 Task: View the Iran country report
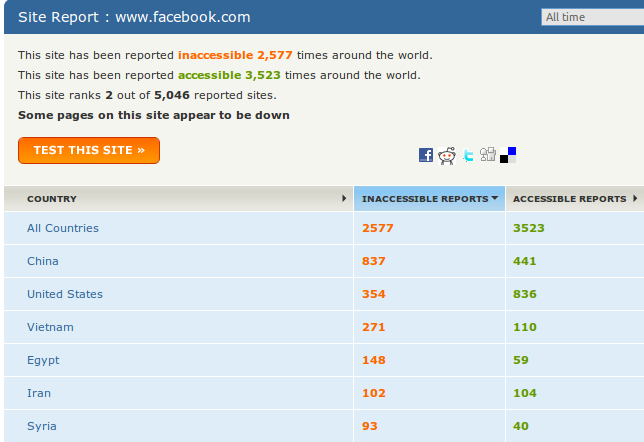(39, 393)
